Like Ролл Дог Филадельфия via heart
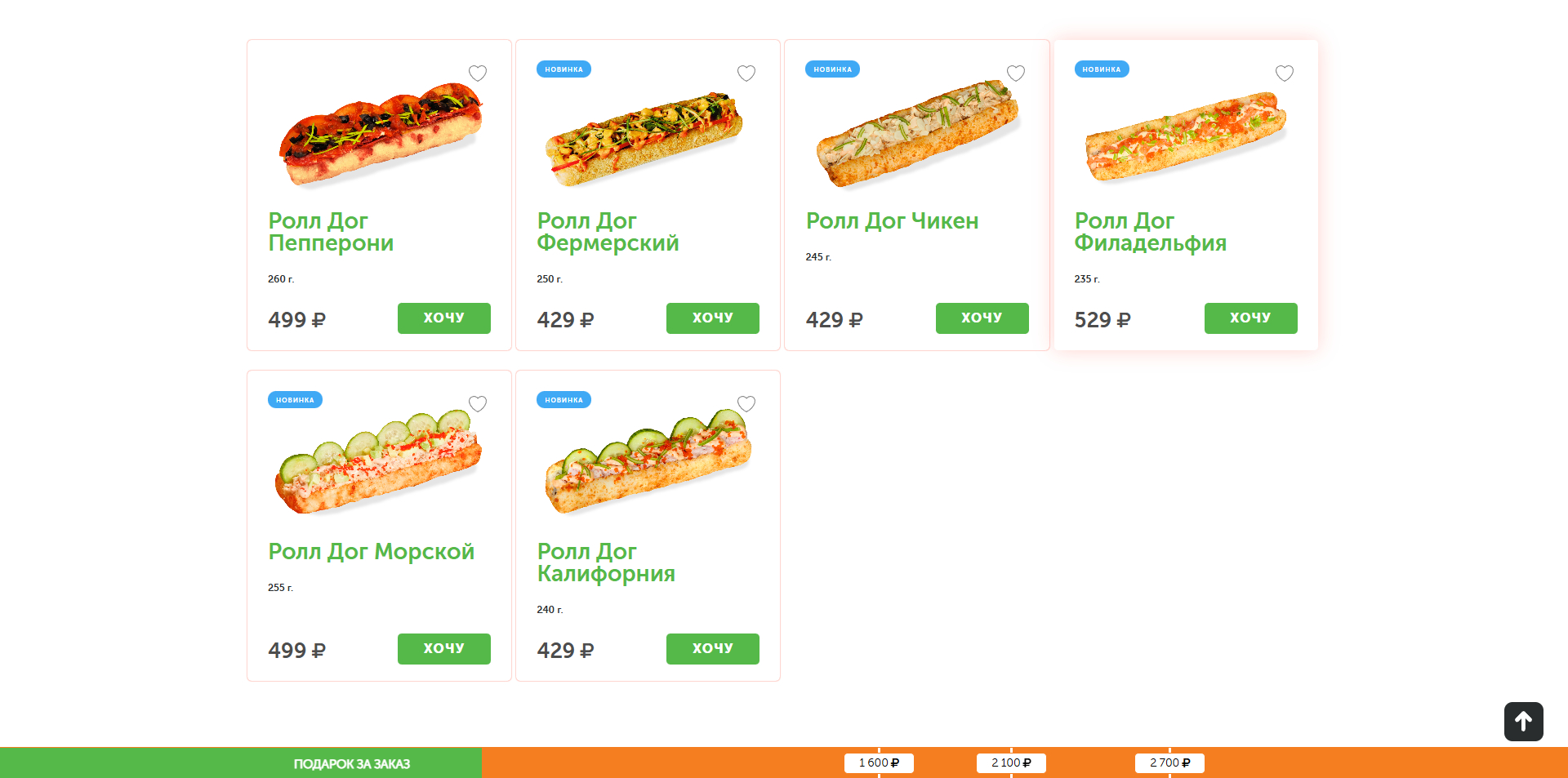 (1285, 73)
